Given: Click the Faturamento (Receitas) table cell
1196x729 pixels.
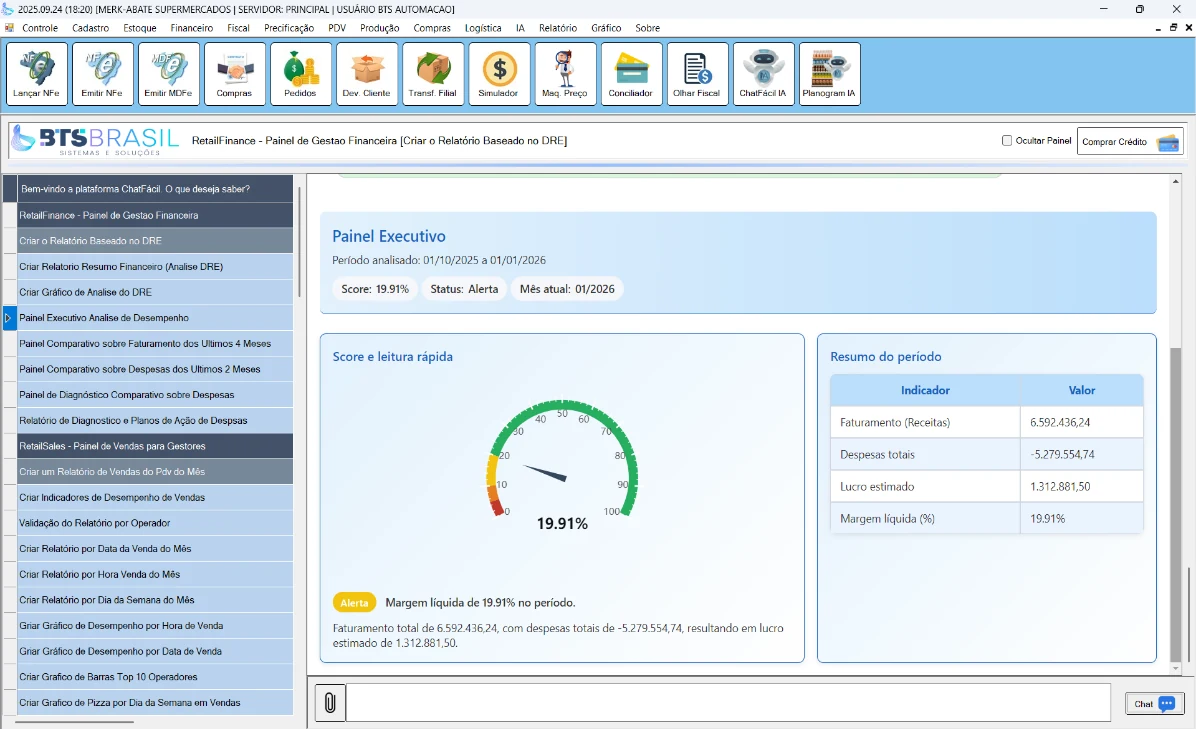Looking at the screenshot, I should tap(925, 422).
